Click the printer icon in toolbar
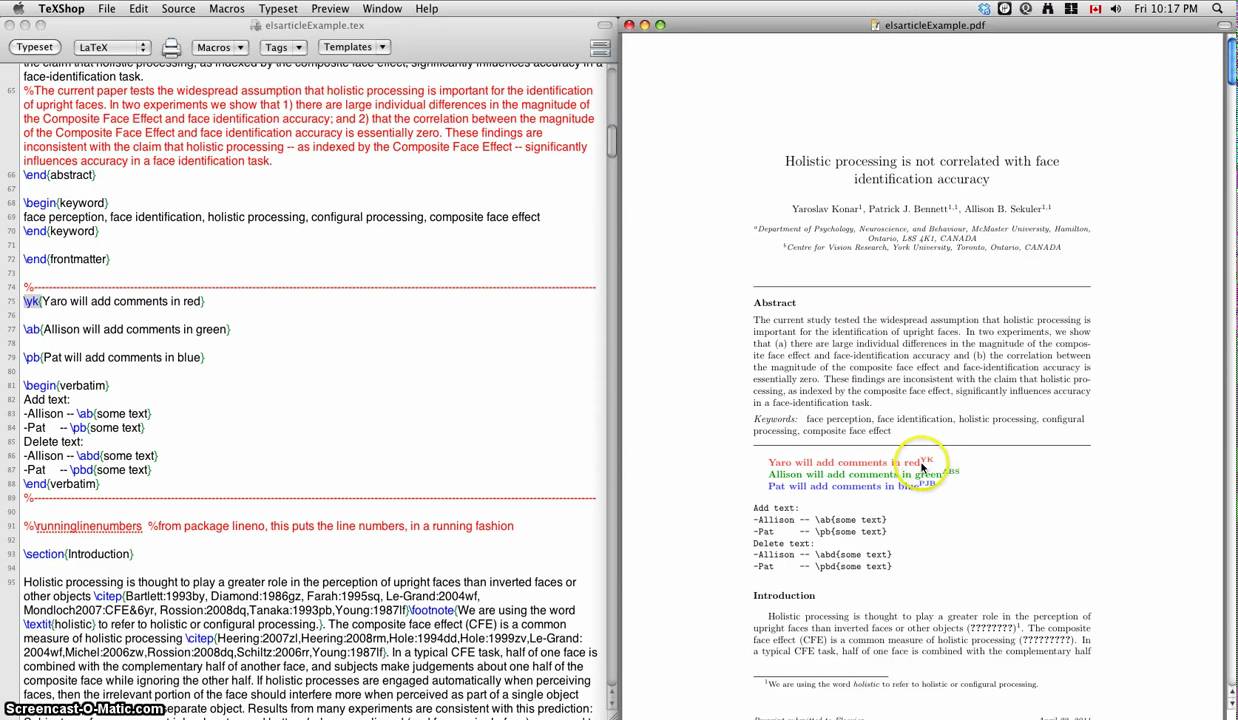The image size is (1238, 720). click(171, 47)
